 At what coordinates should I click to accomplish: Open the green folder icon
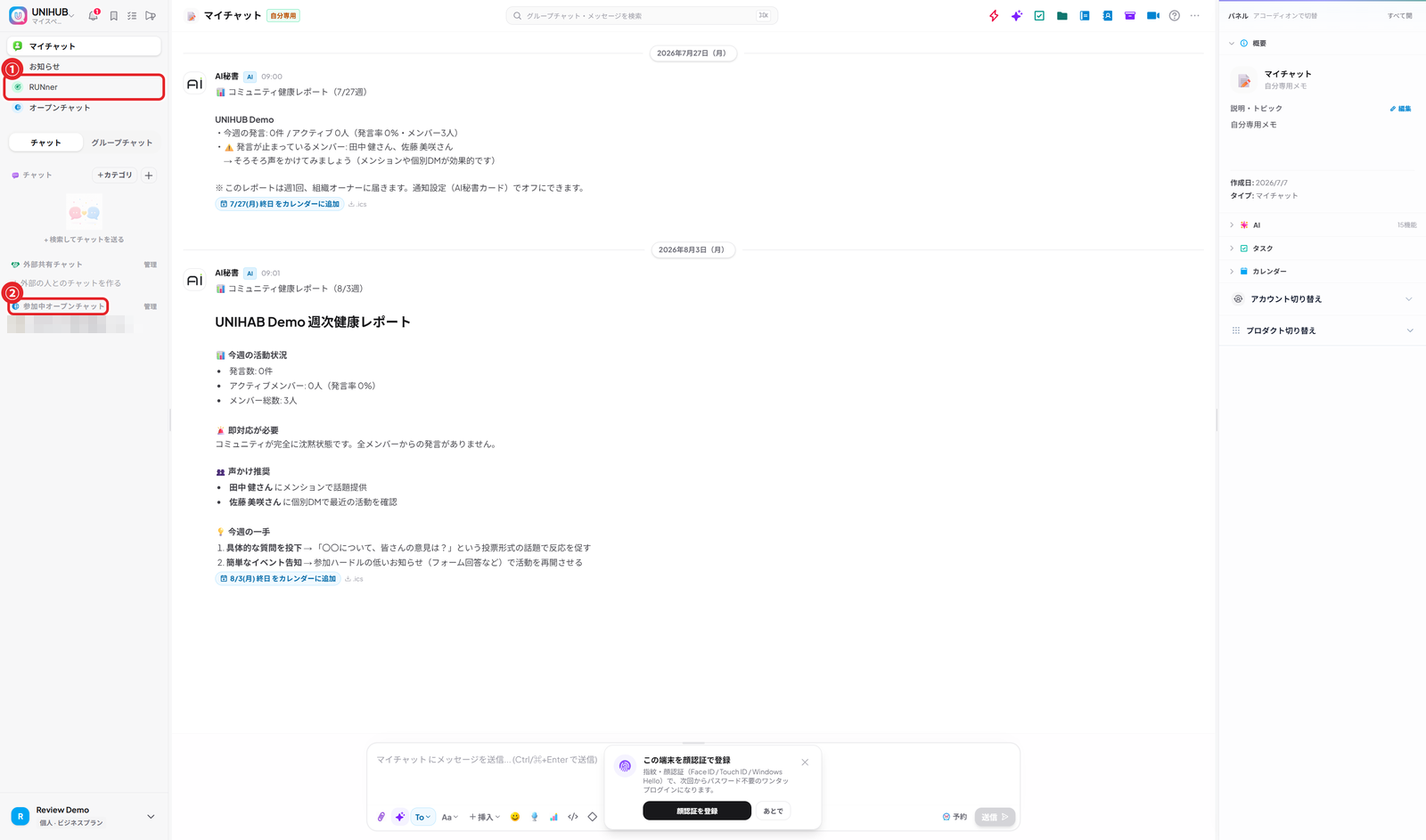coord(1062,16)
